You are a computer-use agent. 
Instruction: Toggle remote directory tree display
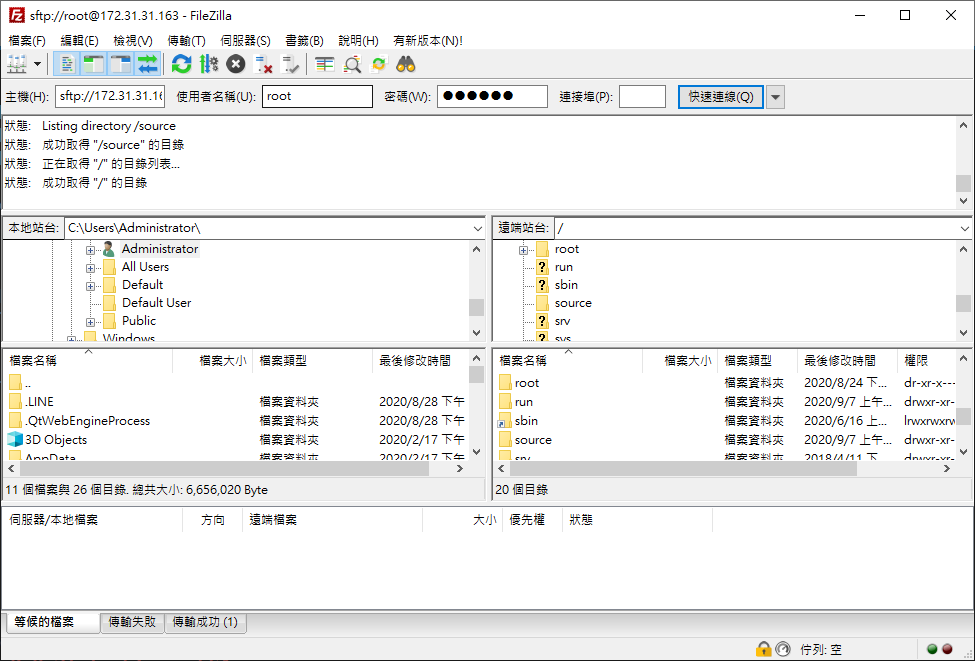pos(121,64)
